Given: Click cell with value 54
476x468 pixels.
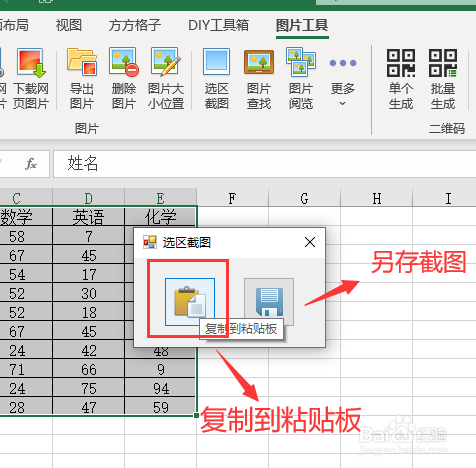Looking at the screenshot, I should 26,274.
